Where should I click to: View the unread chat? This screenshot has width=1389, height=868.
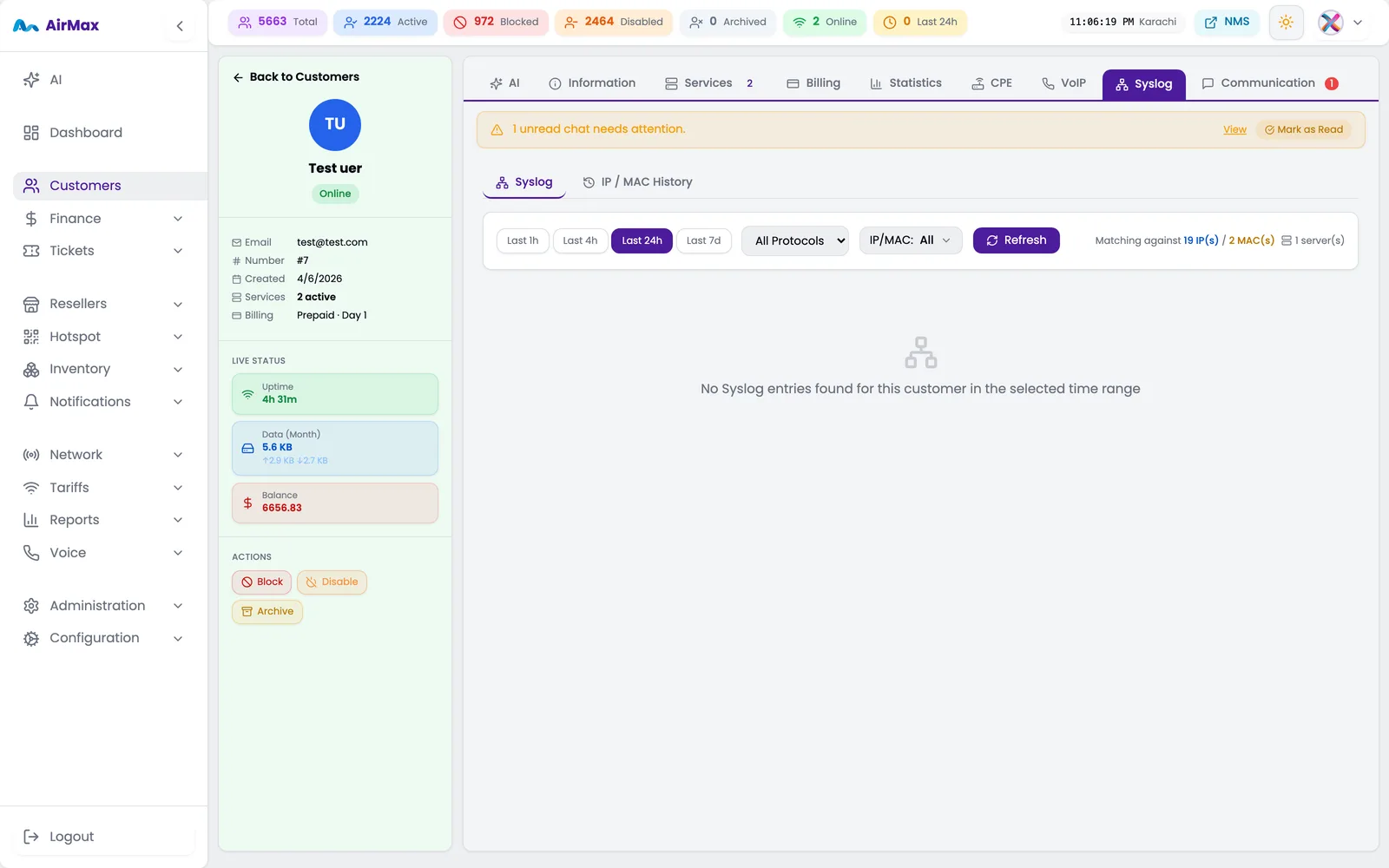[x=1234, y=130]
